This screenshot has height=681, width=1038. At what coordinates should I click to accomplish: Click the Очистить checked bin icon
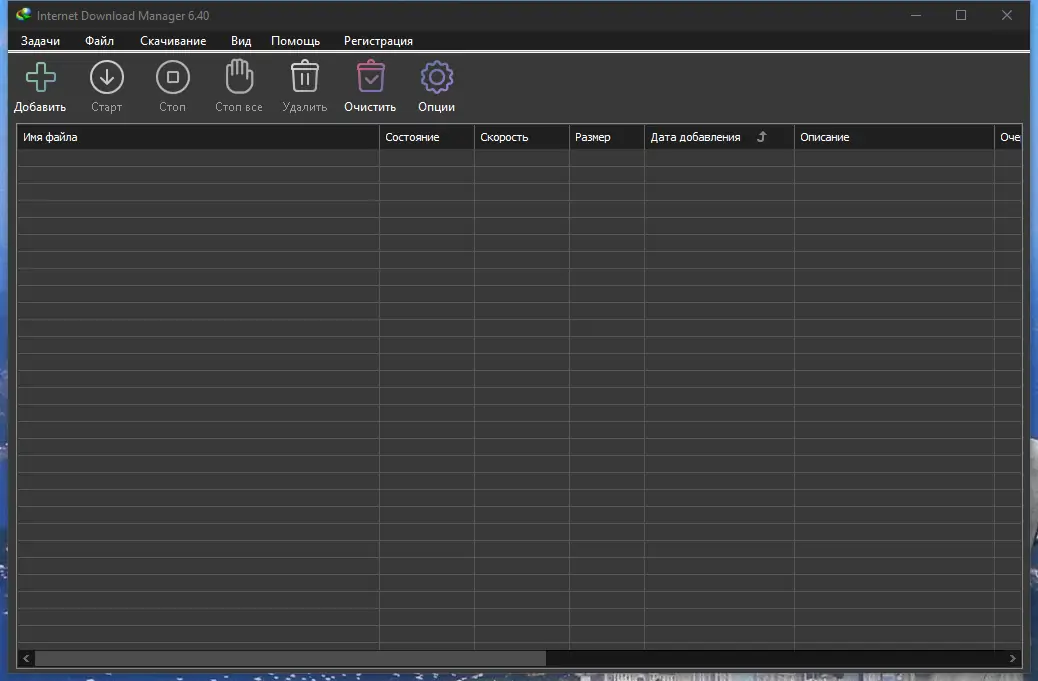(x=371, y=76)
